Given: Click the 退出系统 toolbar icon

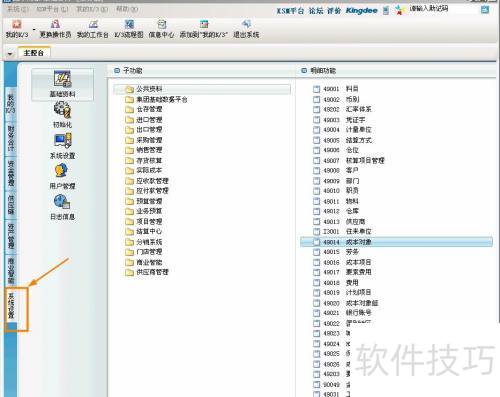Looking at the screenshot, I should point(246,24).
